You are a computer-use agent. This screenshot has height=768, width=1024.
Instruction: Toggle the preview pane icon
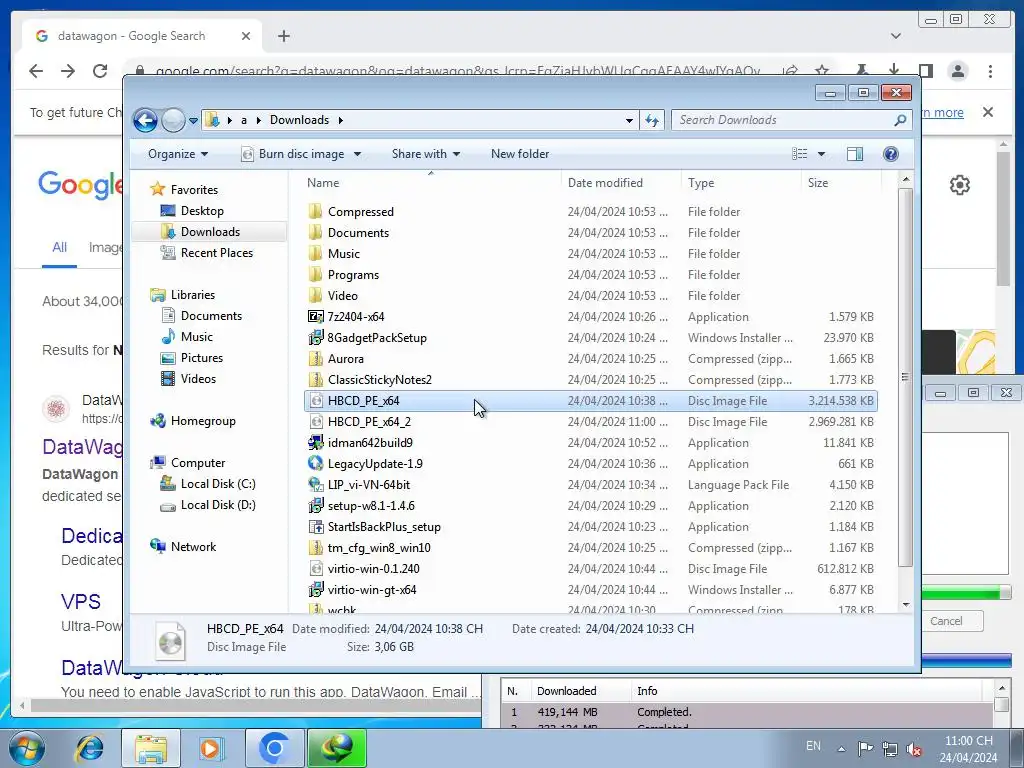click(855, 154)
